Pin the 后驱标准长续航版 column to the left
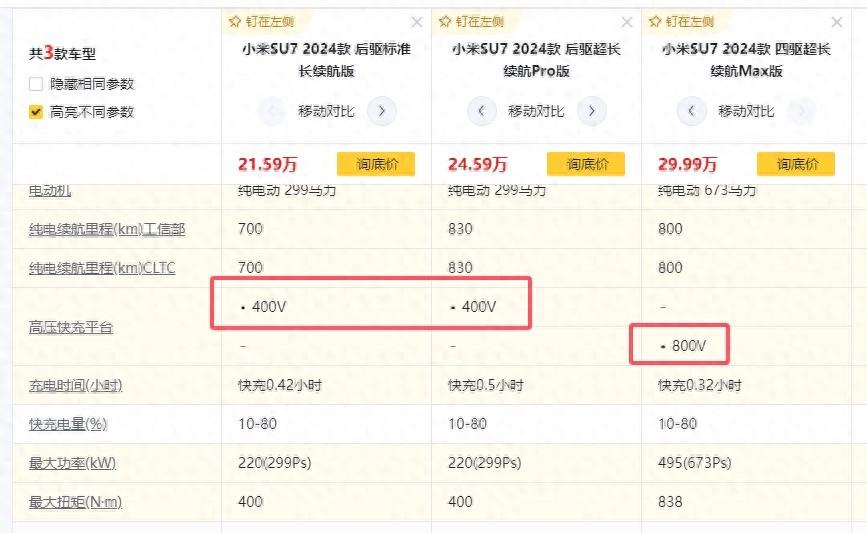Image resolution: width=867 pixels, height=533 pixels. (x=262, y=21)
